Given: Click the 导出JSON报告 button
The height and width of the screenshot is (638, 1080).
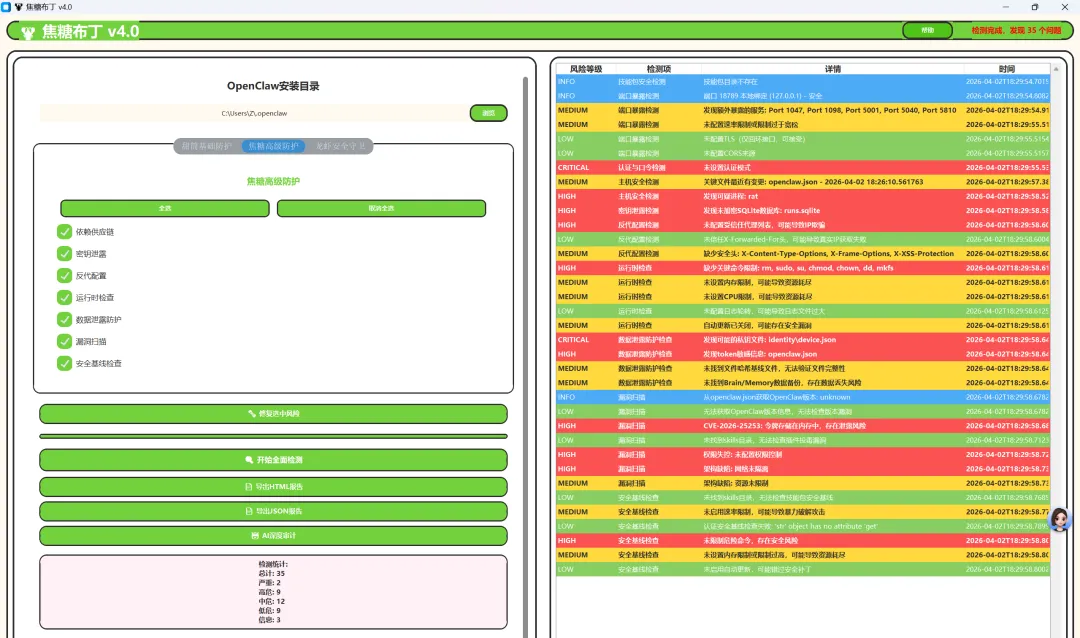Looking at the screenshot, I should 273,511.
